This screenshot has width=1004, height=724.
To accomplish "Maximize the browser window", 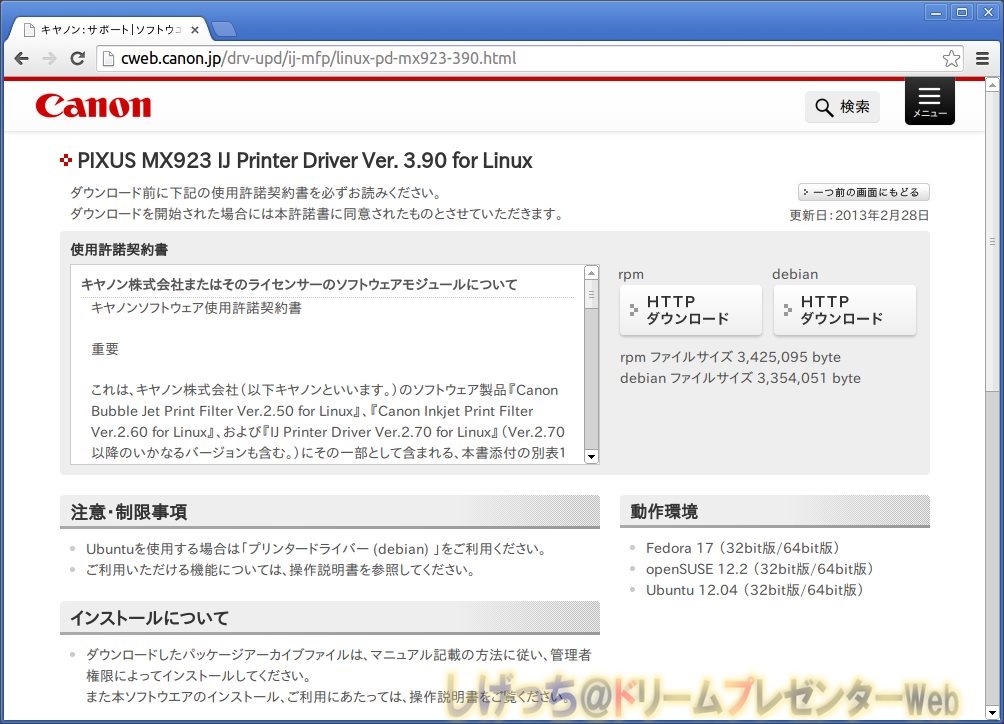I will 962,12.
